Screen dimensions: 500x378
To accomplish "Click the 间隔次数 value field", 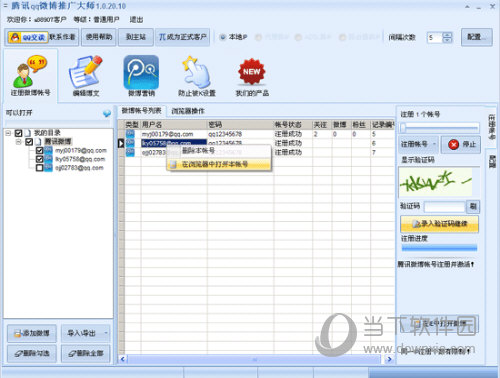I will 435,37.
